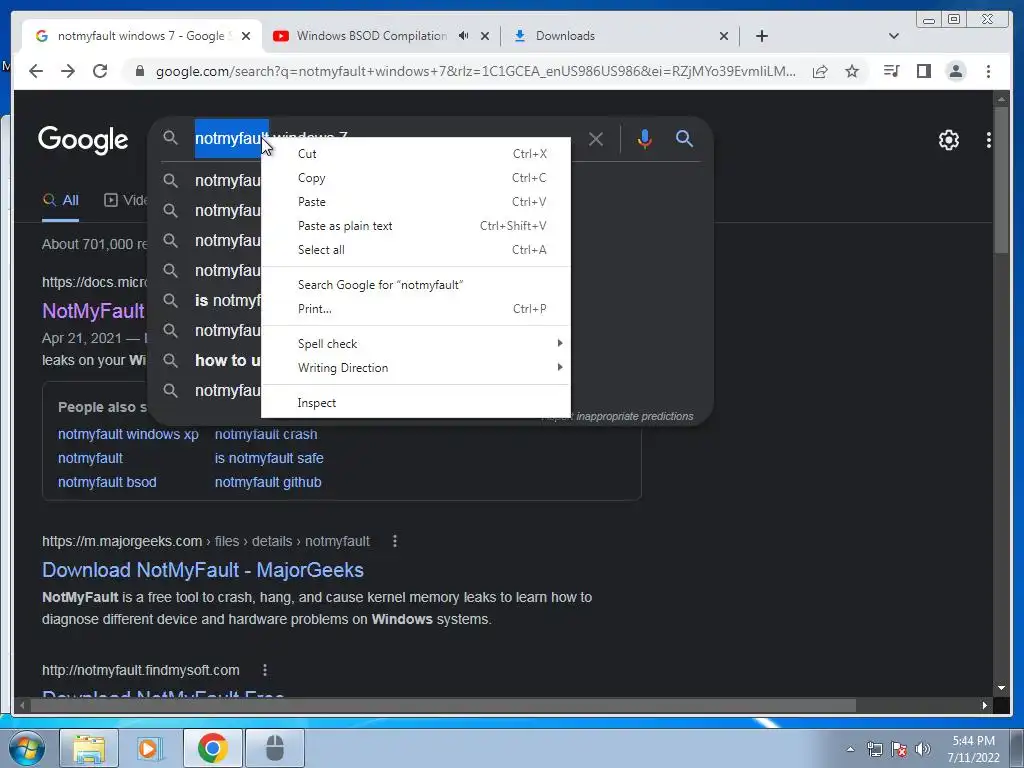1024x768 pixels.
Task: Open Action Center flag in tray
Action: tap(899, 749)
